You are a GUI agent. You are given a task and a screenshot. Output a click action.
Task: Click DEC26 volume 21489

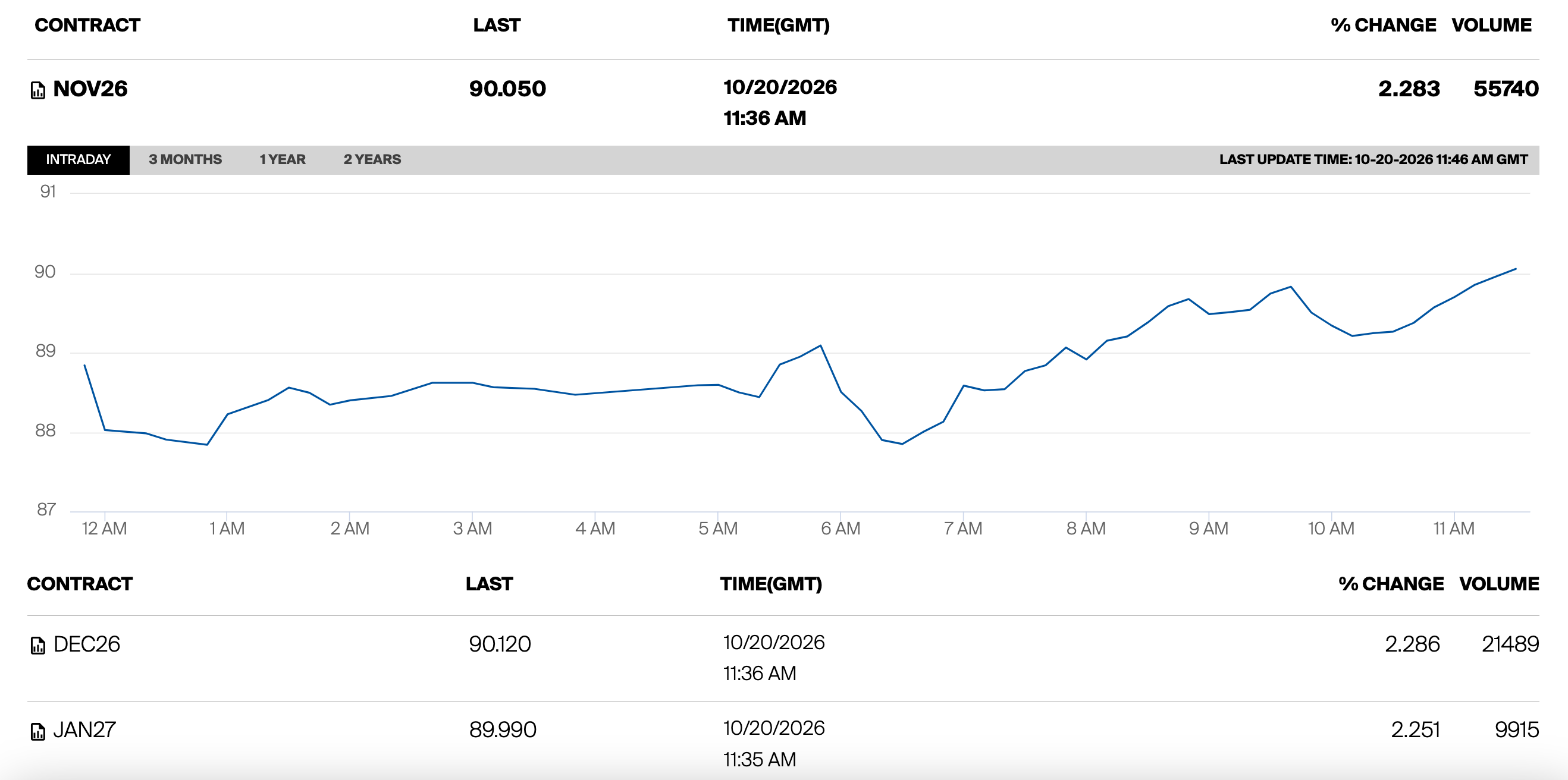pos(1510,644)
